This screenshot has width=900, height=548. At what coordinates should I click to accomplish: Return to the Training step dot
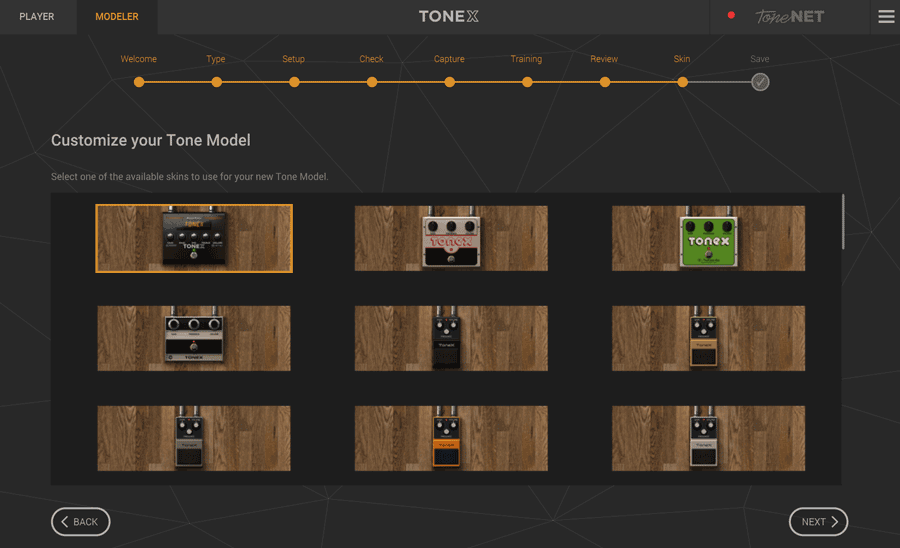527,82
